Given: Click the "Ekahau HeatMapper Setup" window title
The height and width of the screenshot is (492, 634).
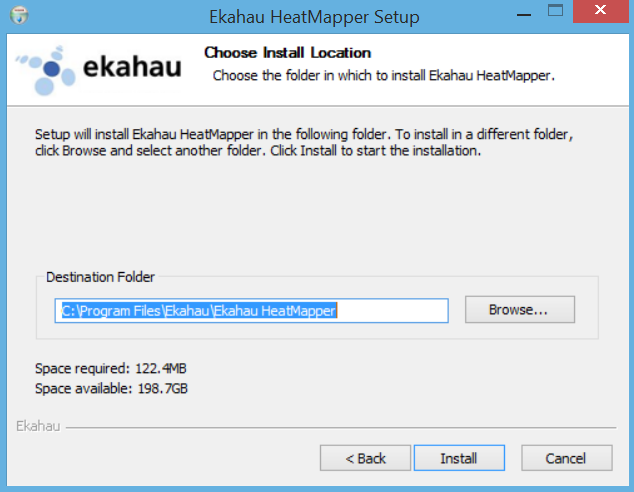Looking at the screenshot, I should tap(314, 17).
